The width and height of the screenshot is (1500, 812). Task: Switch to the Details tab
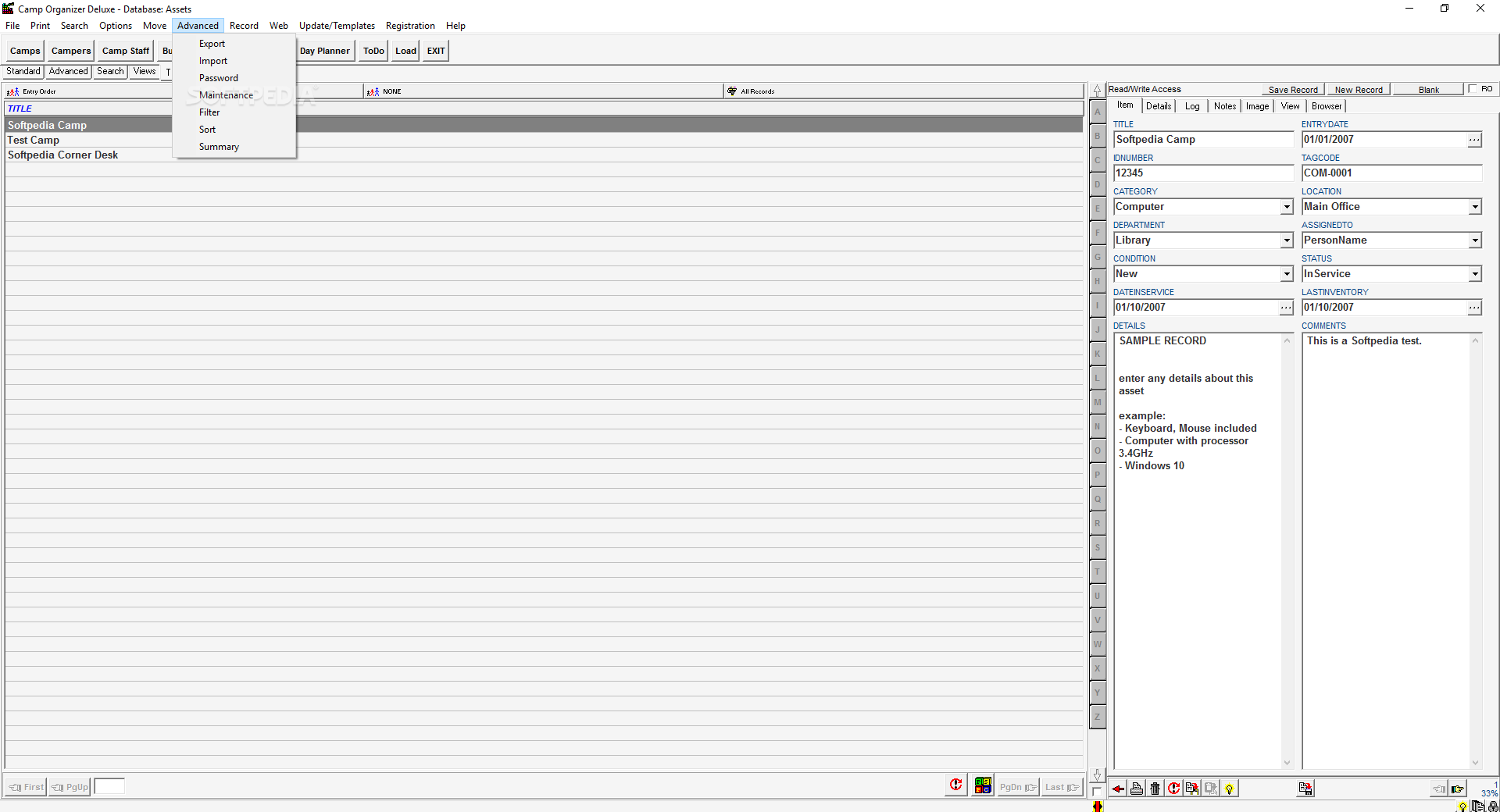click(1159, 106)
